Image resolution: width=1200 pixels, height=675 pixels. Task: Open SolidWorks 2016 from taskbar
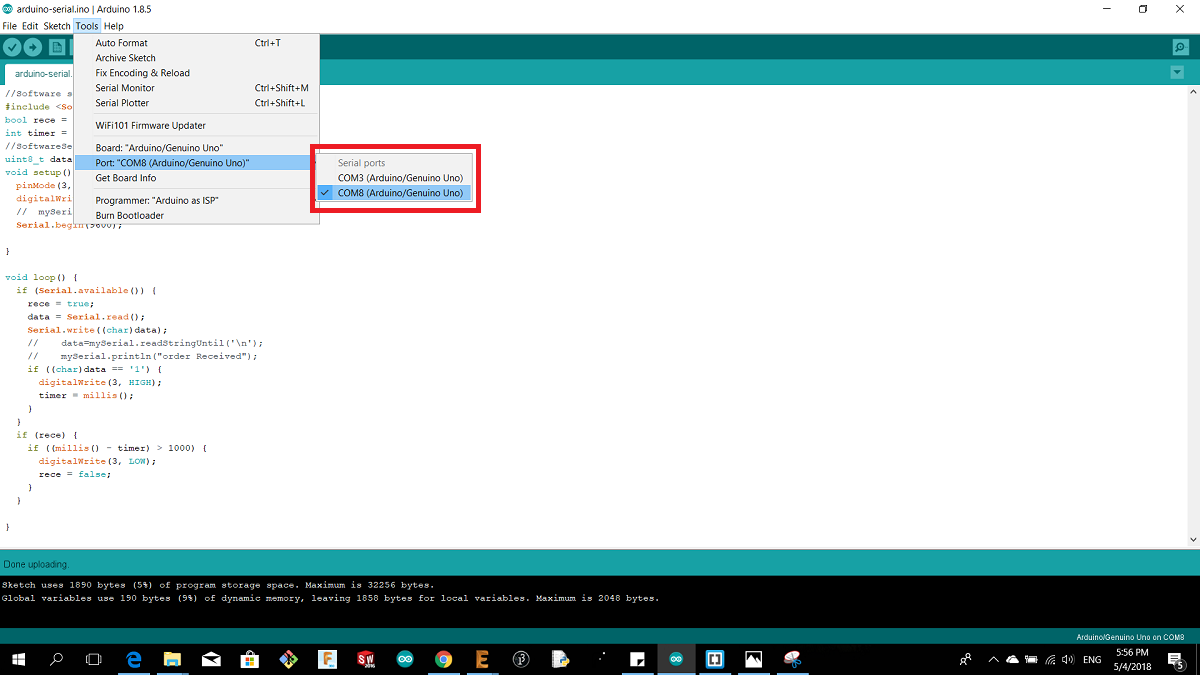(x=366, y=660)
